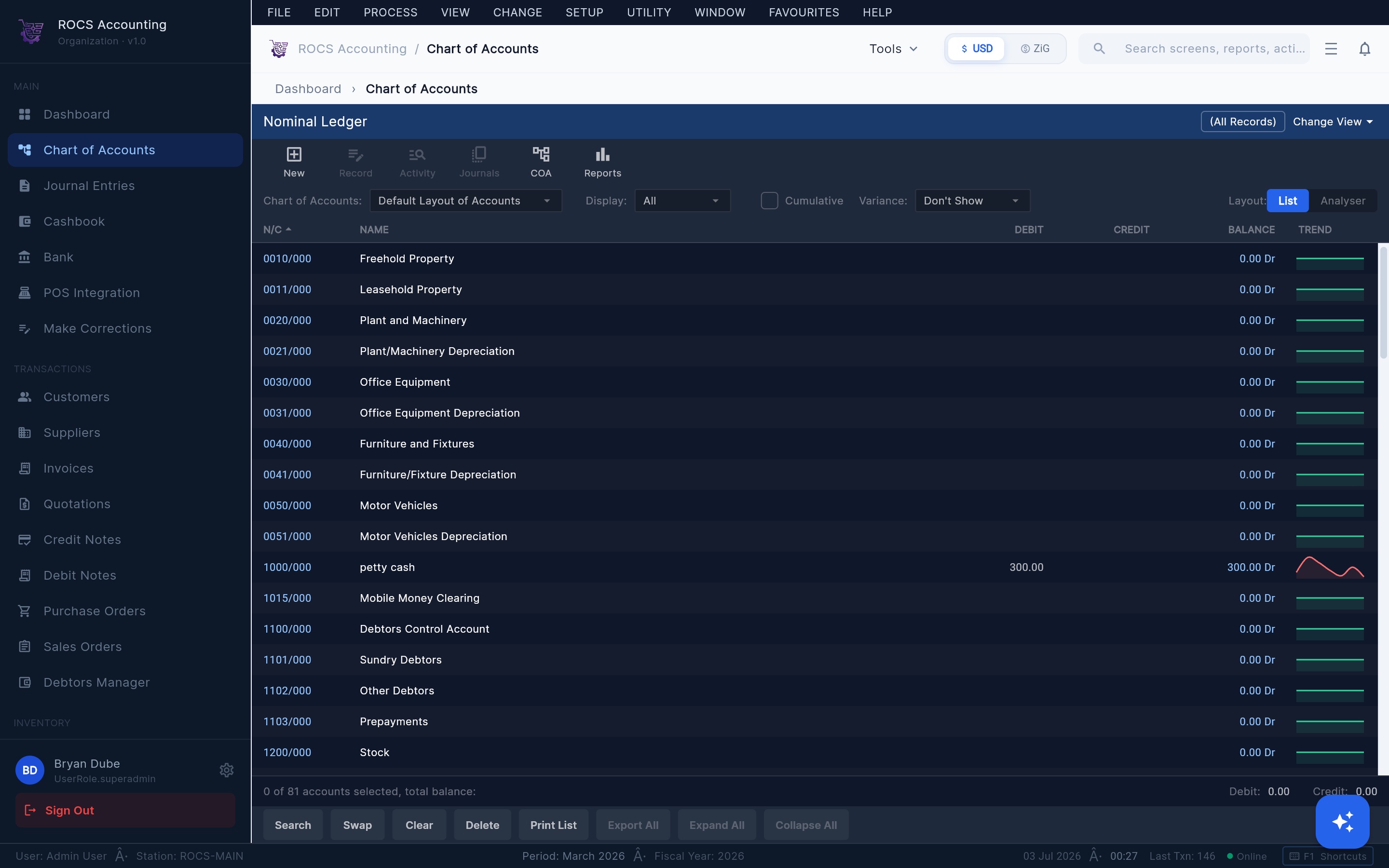This screenshot has width=1389, height=868.
Task: Expand the Variance dropdown
Action: click(972, 200)
